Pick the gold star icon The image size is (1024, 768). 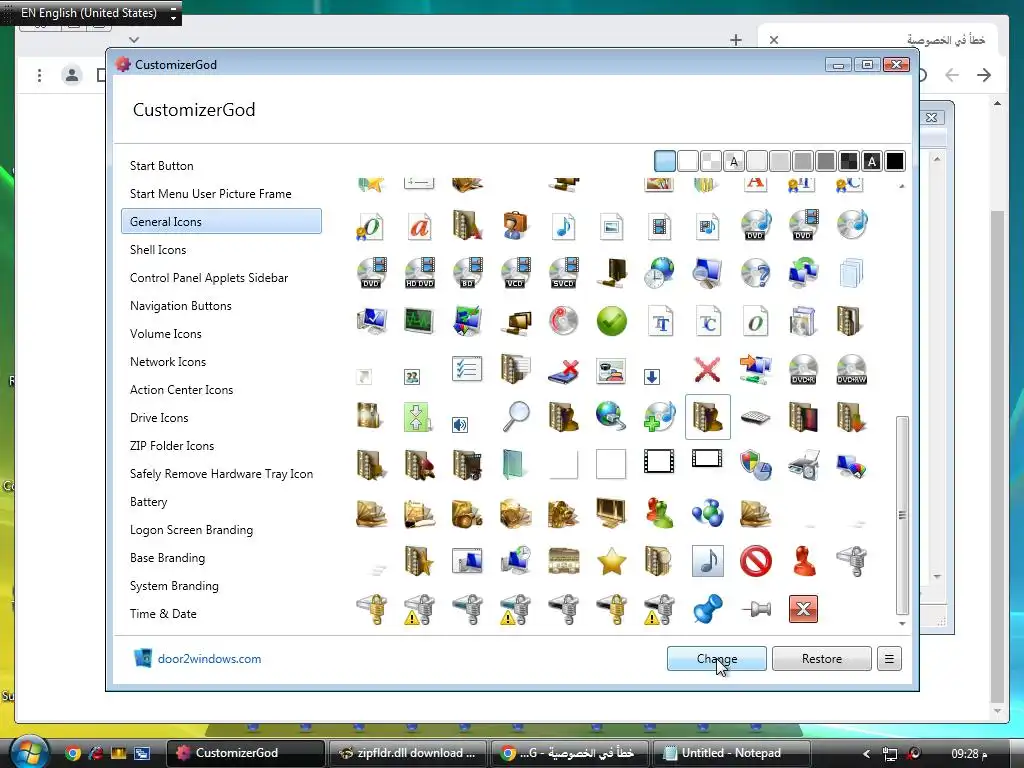[611, 562]
